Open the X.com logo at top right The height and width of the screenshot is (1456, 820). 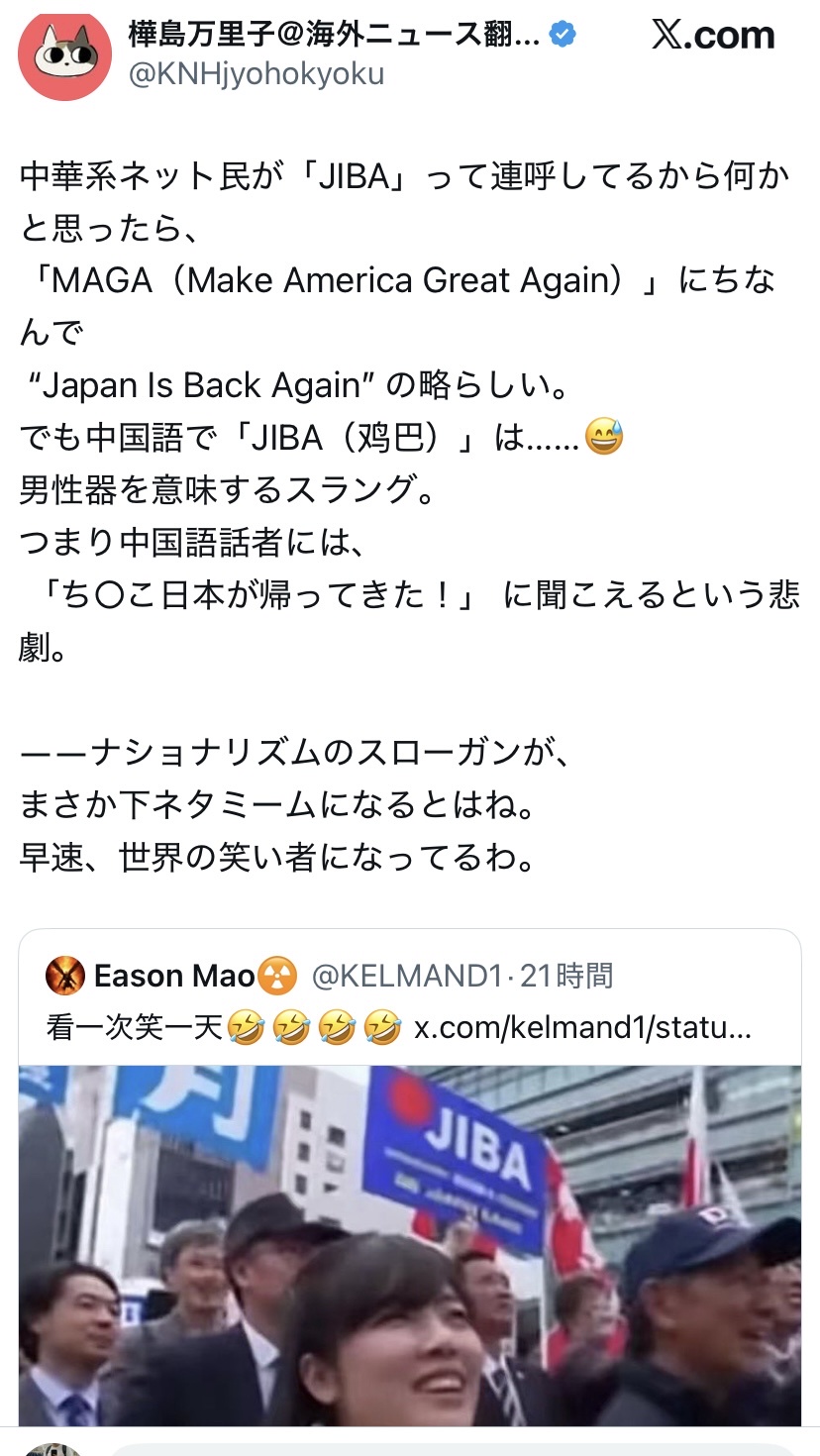(x=713, y=36)
